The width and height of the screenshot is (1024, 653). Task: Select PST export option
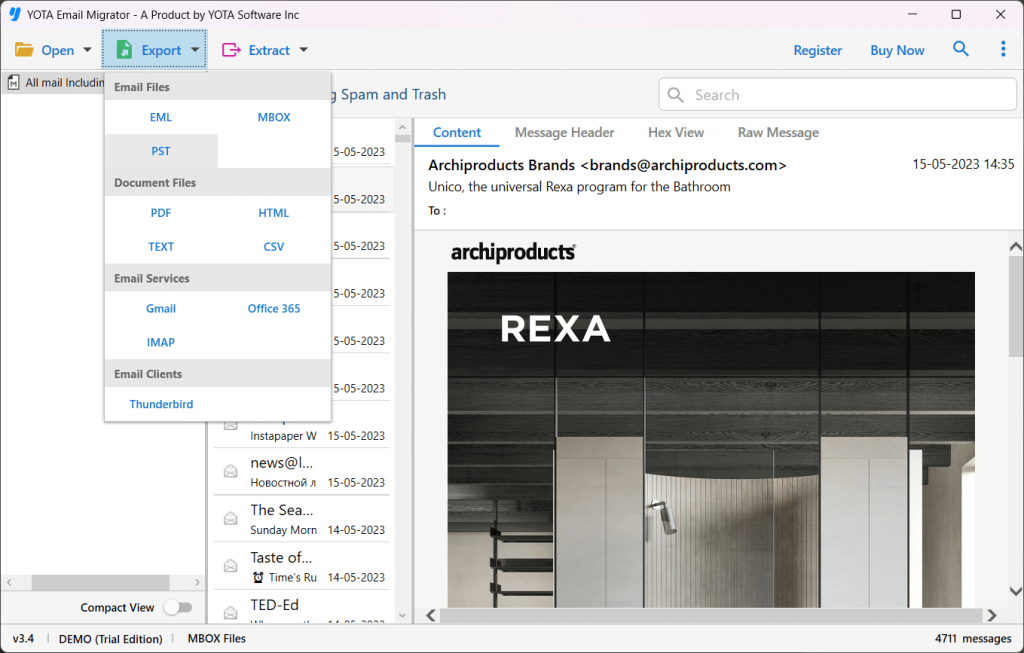point(161,151)
